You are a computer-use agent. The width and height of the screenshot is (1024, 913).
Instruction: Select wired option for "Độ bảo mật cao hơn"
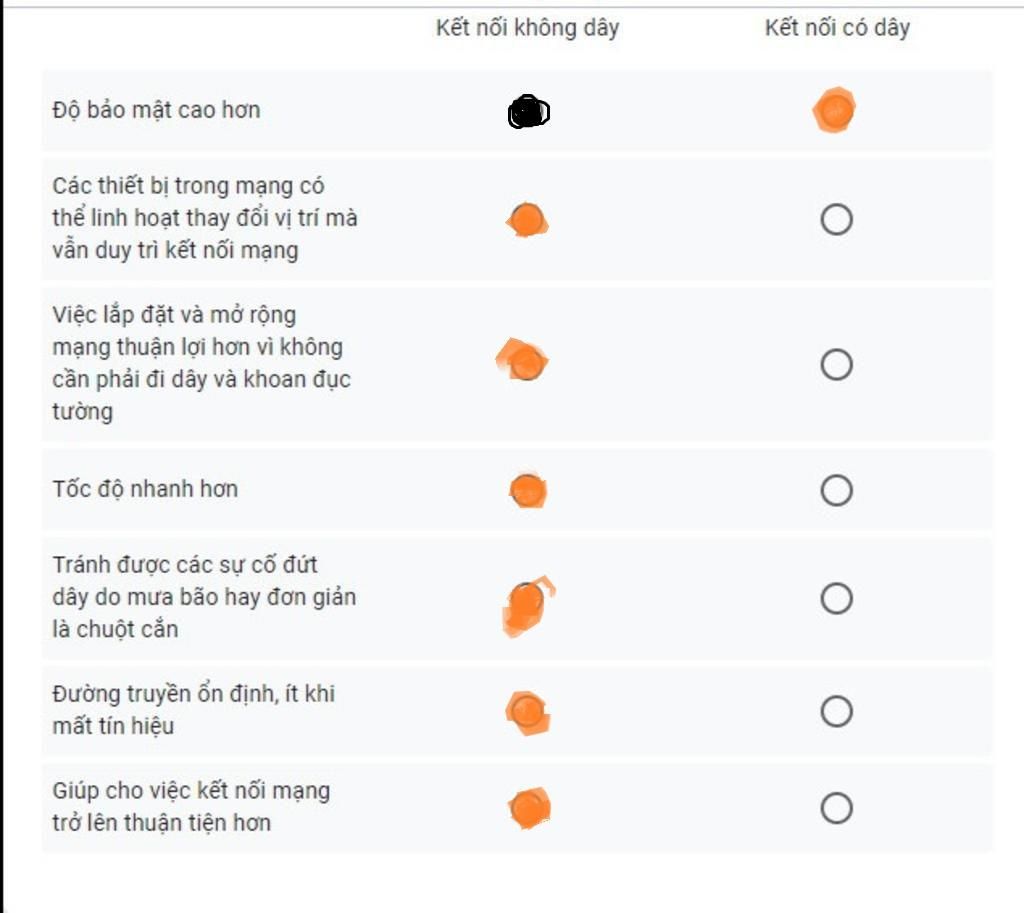[835, 110]
